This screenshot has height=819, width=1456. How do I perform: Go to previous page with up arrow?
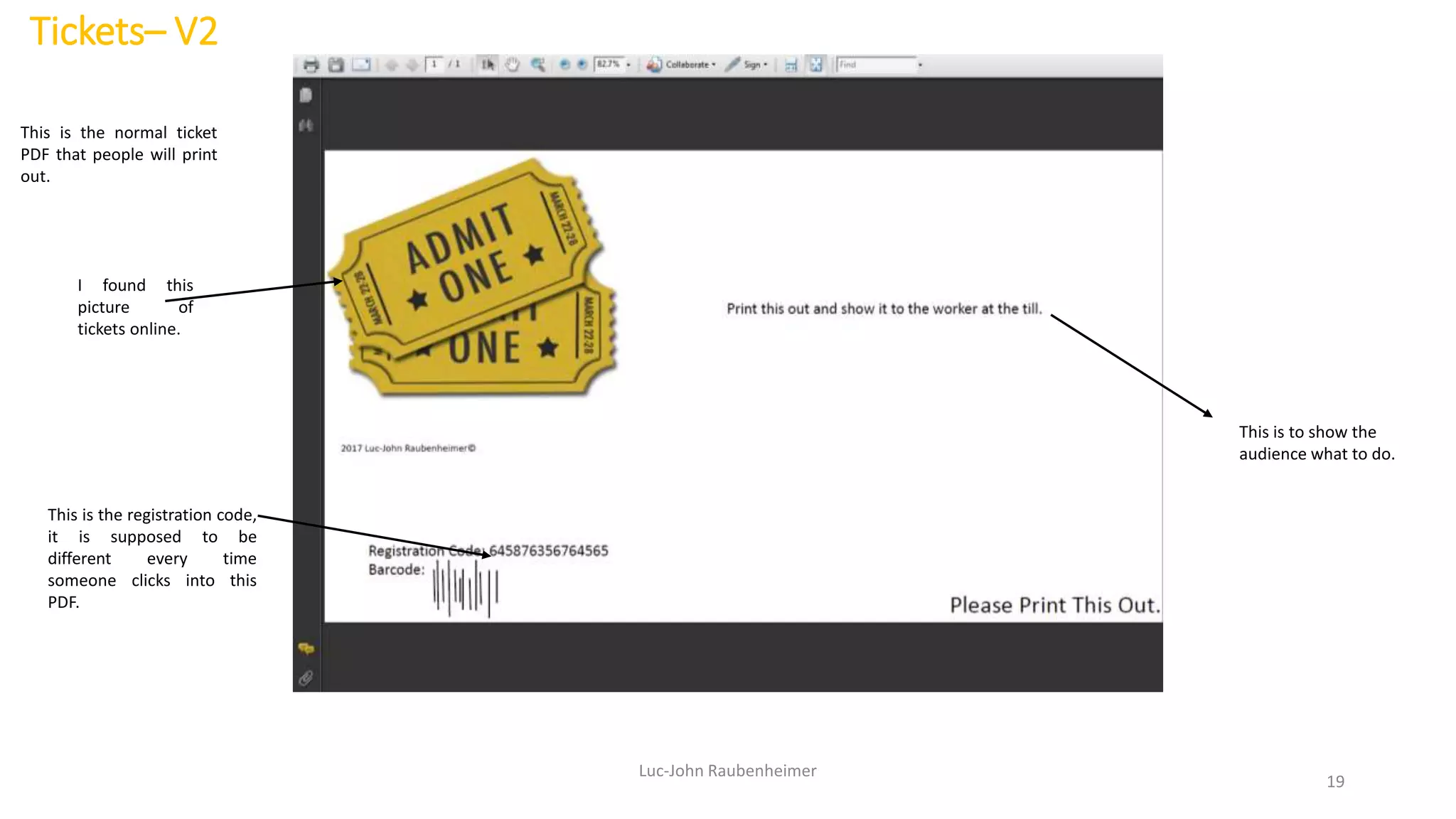click(392, 65)
